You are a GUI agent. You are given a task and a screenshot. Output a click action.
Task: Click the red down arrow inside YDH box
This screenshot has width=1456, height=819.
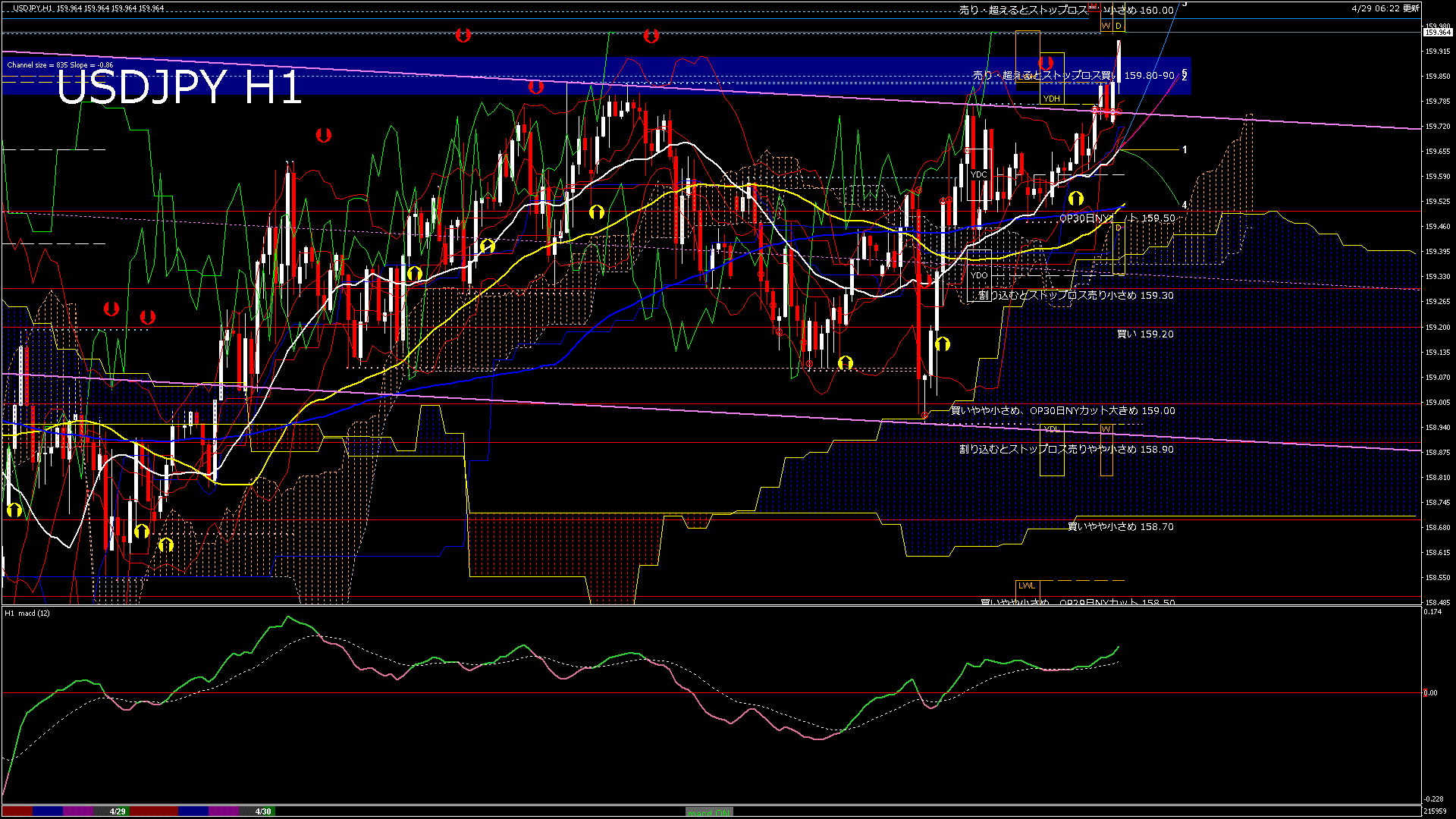click(x=1046, y=63)
